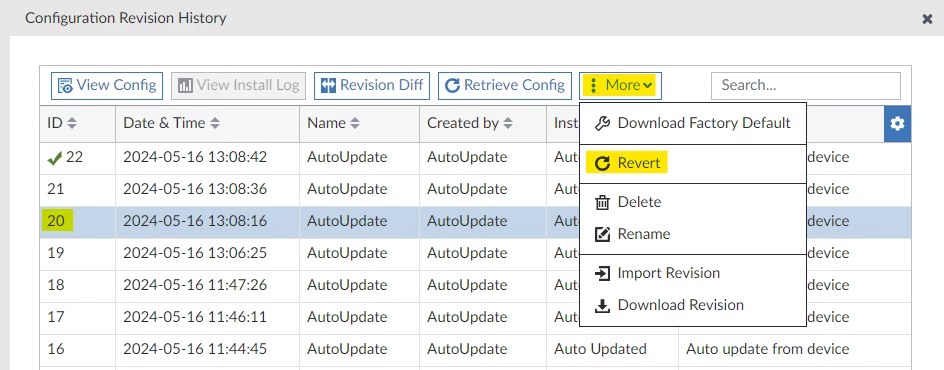Select Download Revision menu entry

pos(692,305)
